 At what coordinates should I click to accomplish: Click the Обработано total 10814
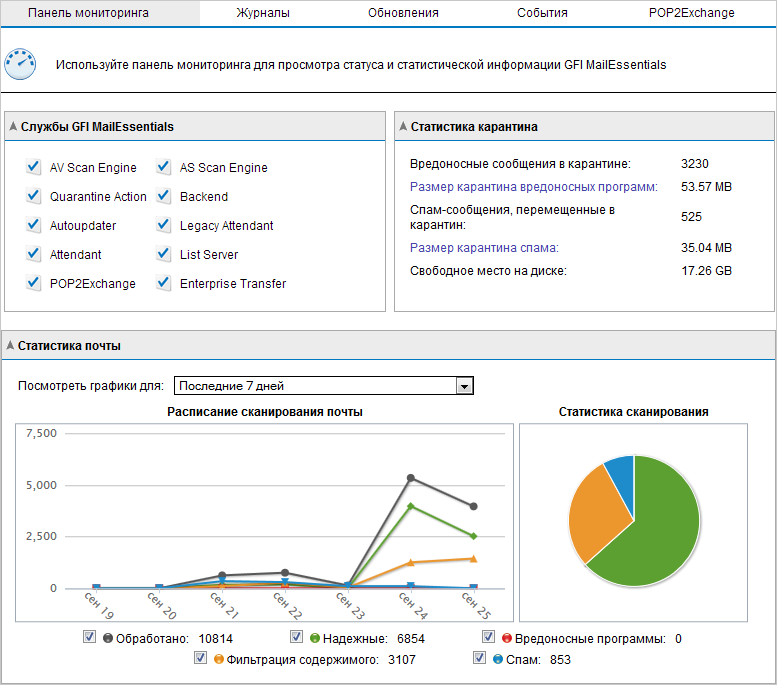click(216, 638)
